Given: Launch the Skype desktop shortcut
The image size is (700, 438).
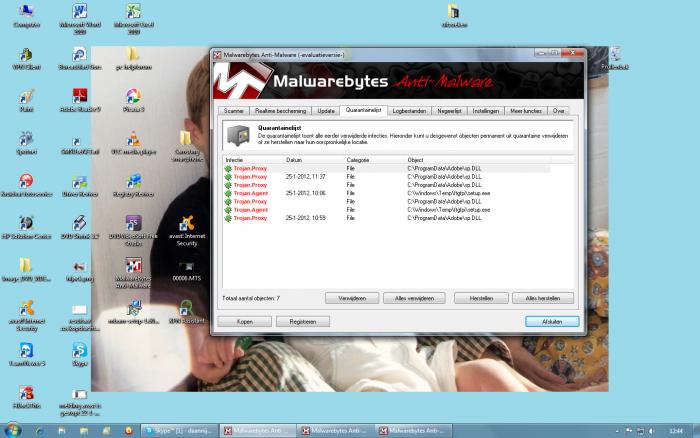Looking at the screenshot, I should click(80, 355).
